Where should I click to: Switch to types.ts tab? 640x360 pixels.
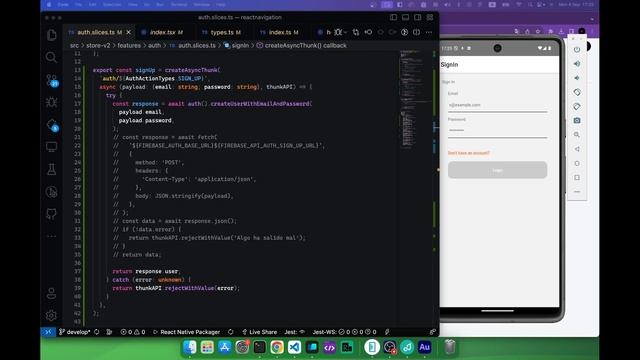(221, 32)
